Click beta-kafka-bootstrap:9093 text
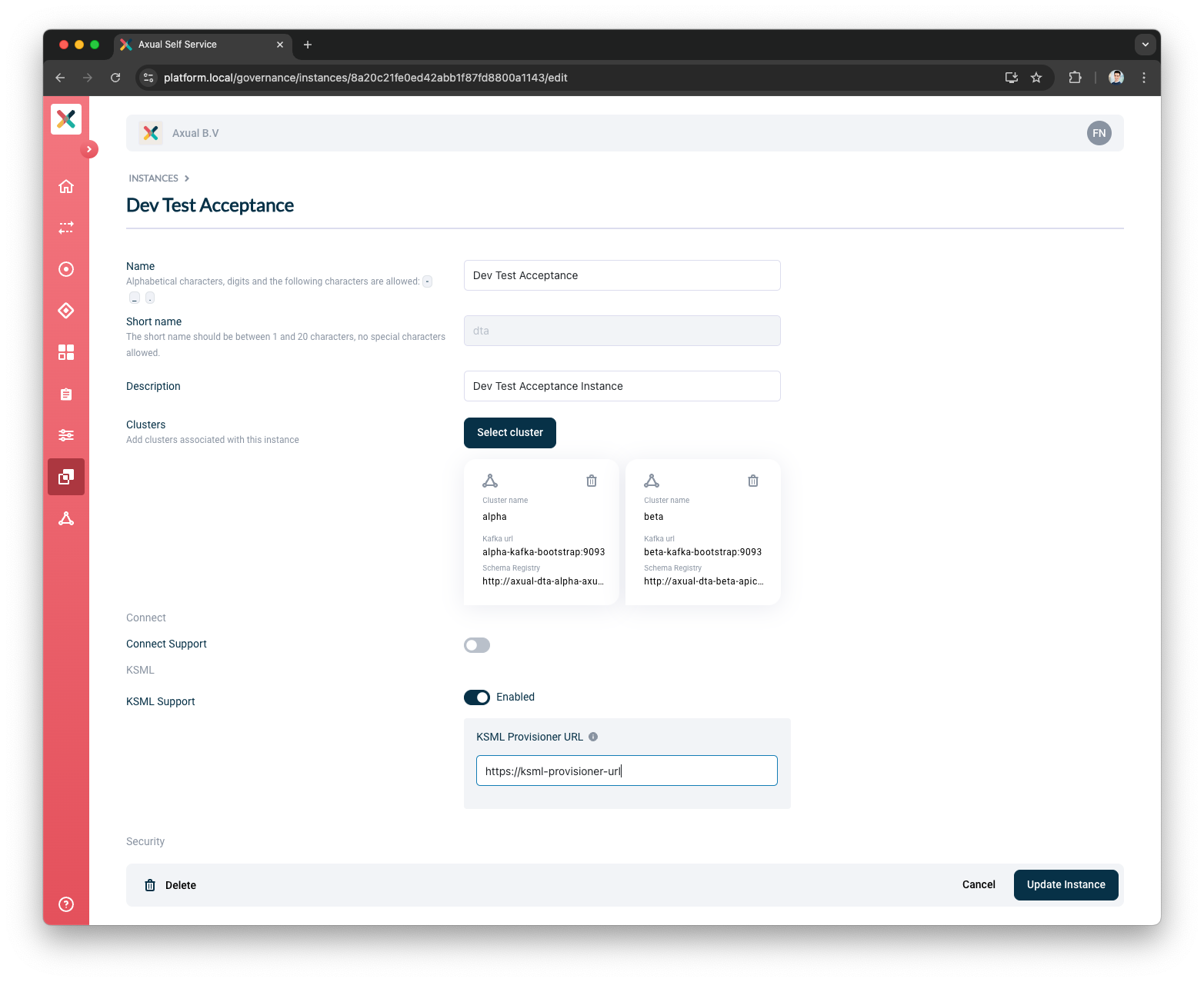Image resolution: width=1204 pixels, height=982 pixels. coord(703,552)
